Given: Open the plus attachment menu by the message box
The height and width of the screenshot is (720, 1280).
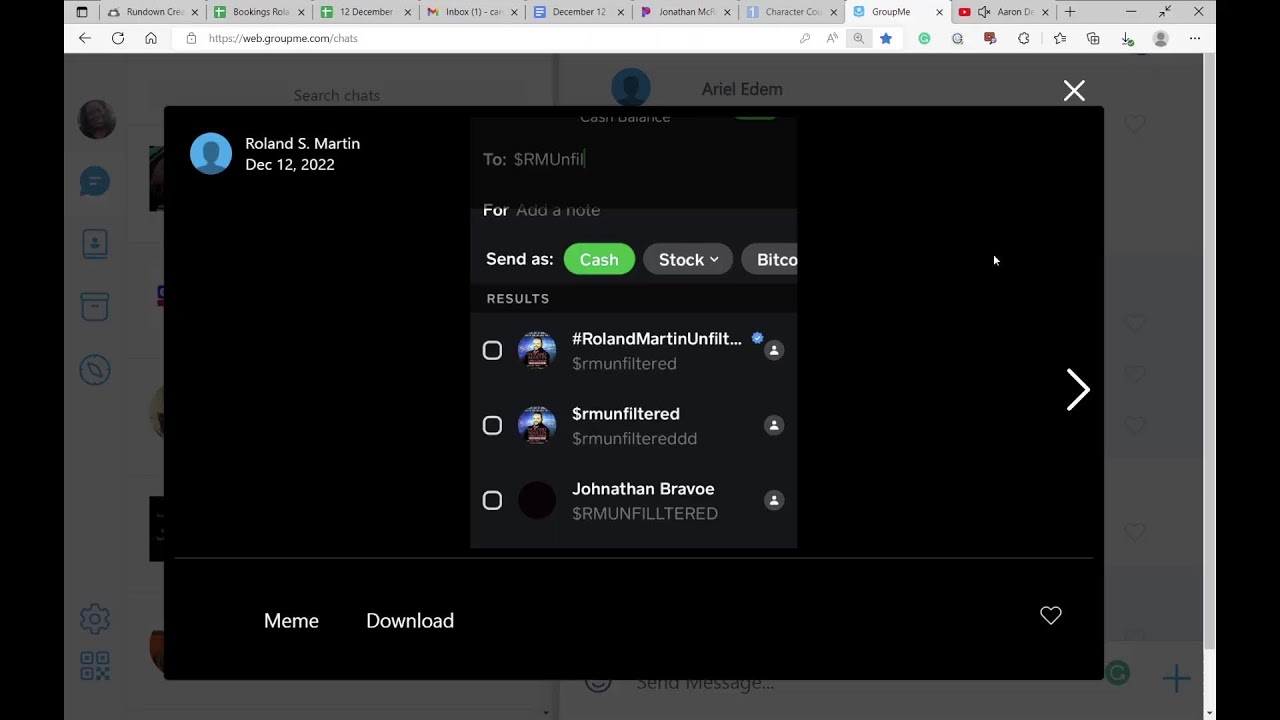Looking at the screenshot, I should click(1176, 678).
